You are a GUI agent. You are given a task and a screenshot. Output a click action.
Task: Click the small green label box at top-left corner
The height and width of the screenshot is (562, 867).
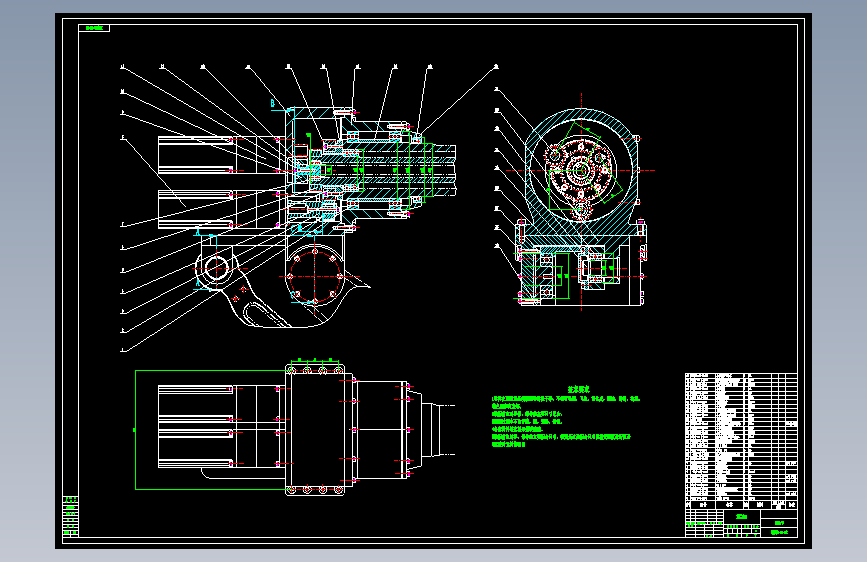tap(95, 28)
